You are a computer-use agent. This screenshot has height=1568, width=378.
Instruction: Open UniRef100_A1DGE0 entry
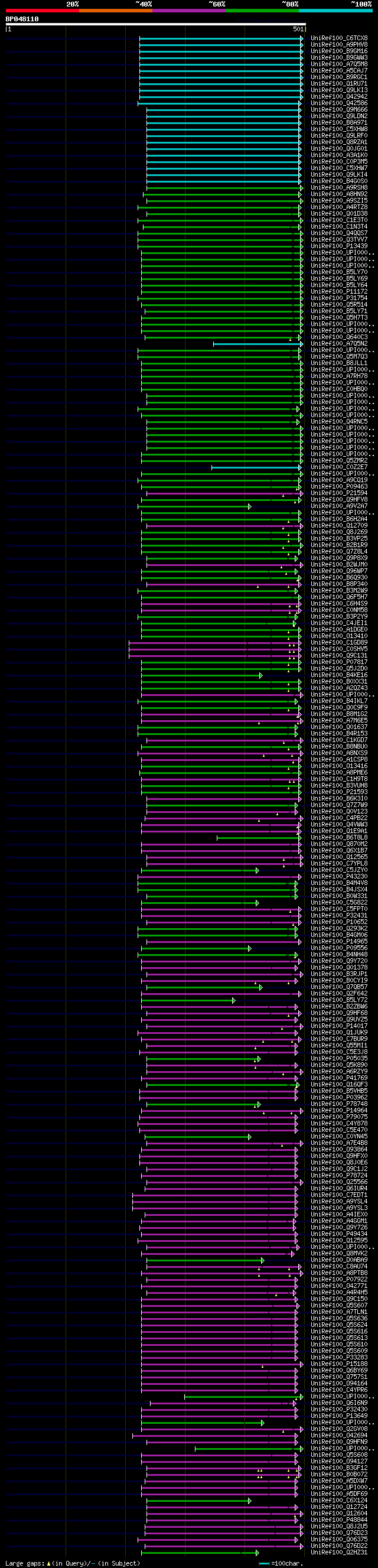pos(339,629)
